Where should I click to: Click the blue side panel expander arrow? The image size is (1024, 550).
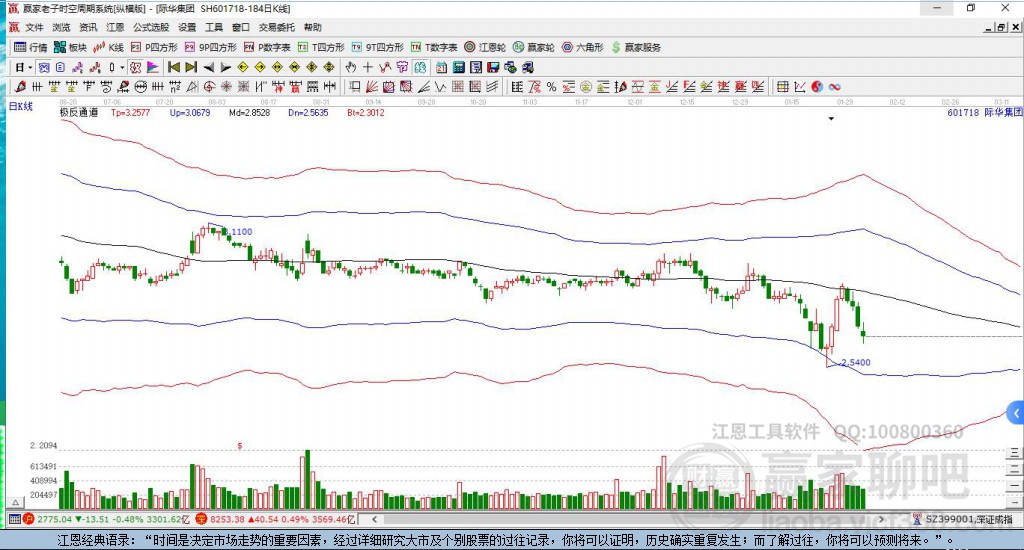pyautogui.click(x=1016, y=412)
